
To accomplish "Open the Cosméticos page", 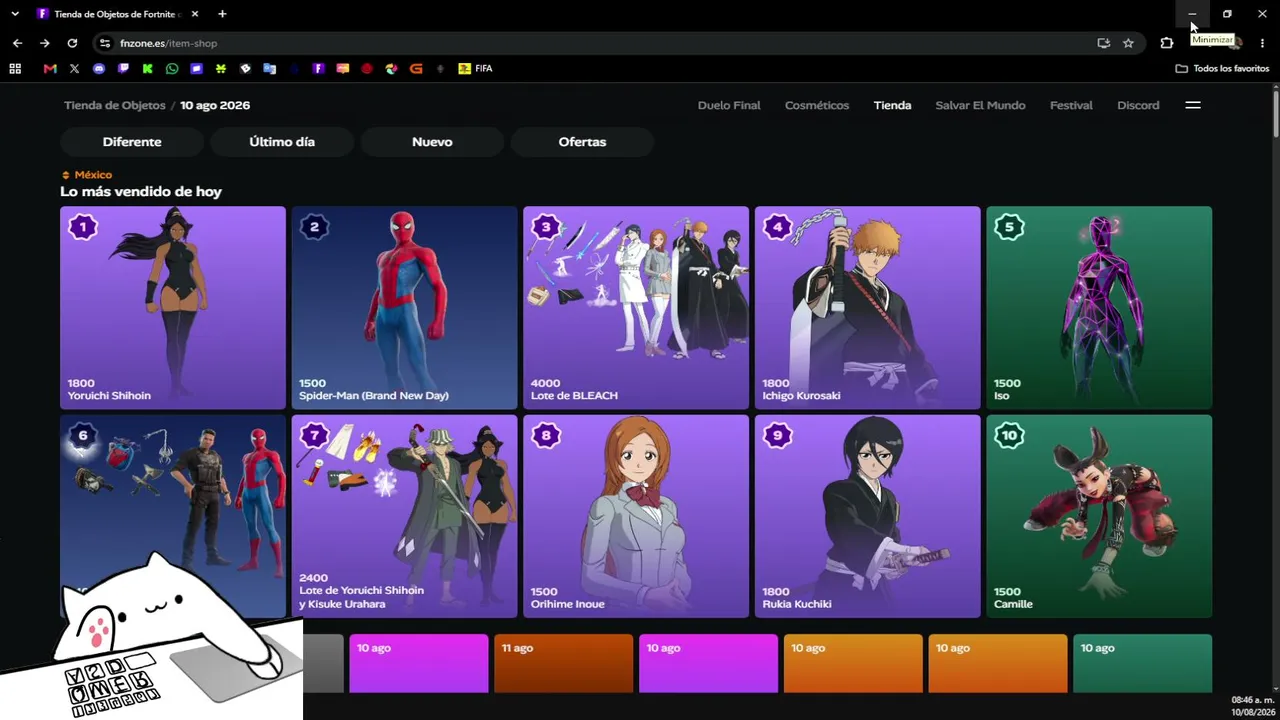I will click(817, 105).
